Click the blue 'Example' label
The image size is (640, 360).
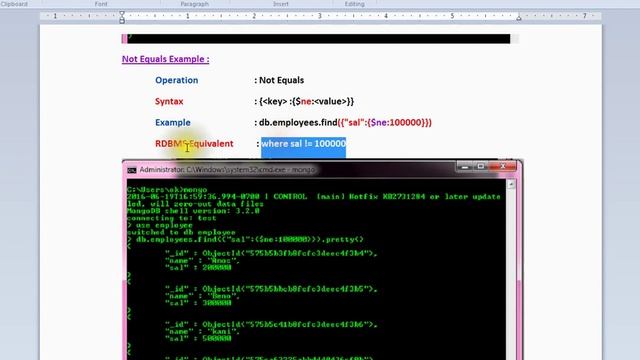coord(173,123)
